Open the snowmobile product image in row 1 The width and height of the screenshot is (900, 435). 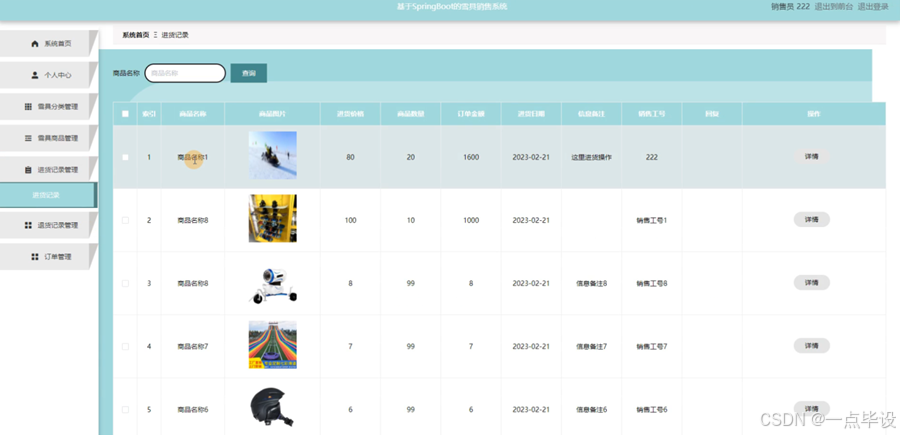pos(273,156)
